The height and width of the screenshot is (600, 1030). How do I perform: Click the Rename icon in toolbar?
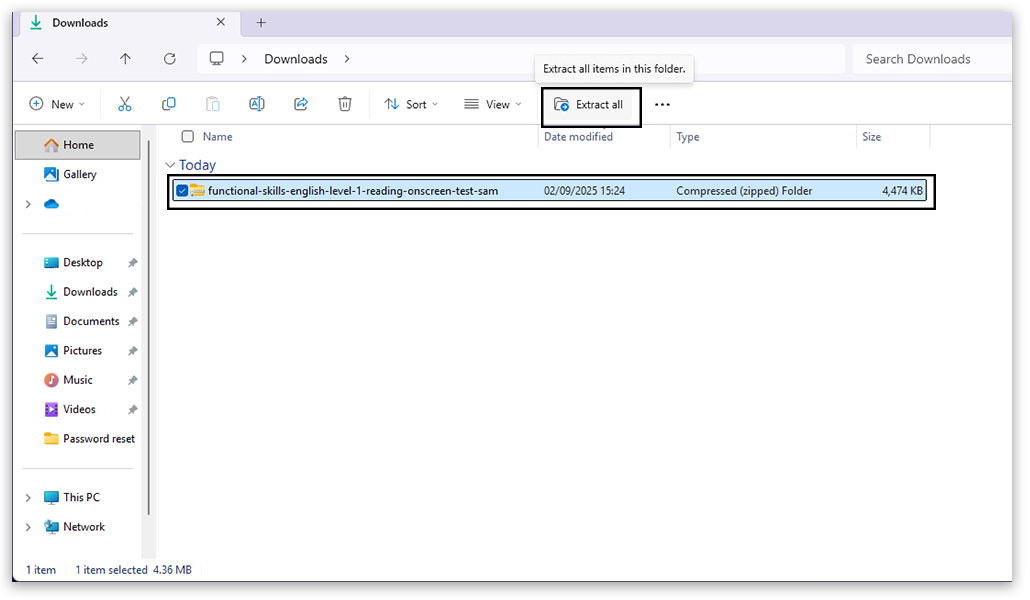click(x=257, y=104)
